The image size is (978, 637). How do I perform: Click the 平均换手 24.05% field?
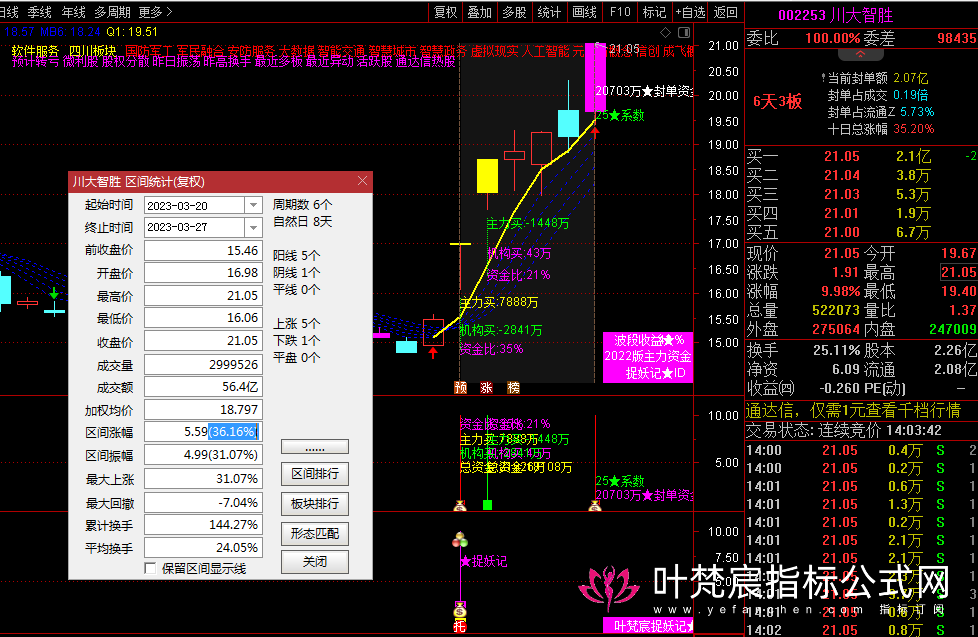pyautogui.click(x=203, y=548)
